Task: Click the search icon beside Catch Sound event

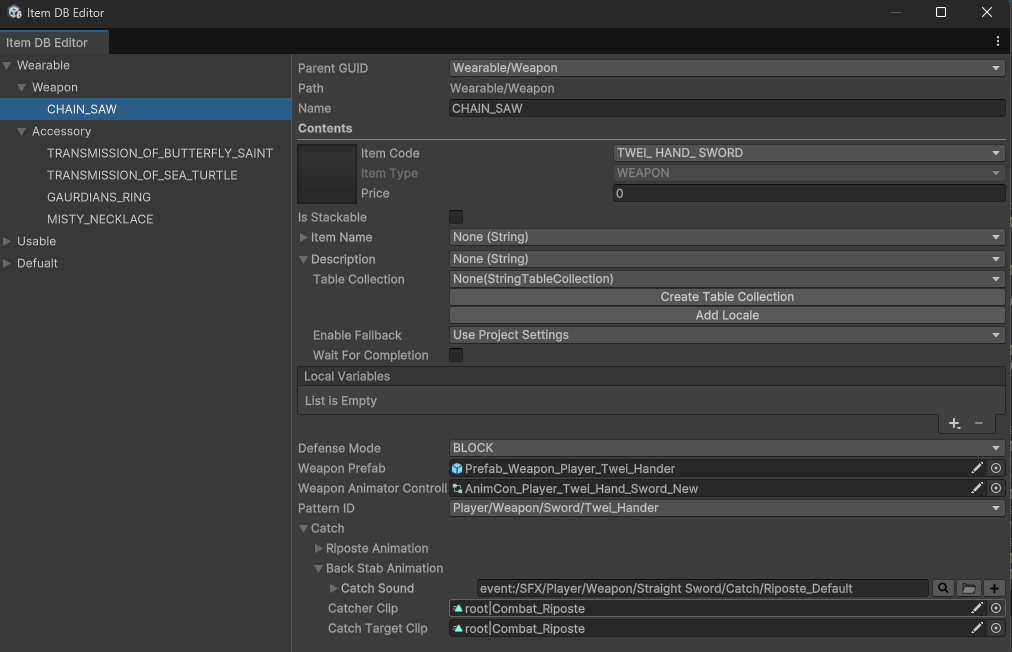Action: click(x=942, y=588)
